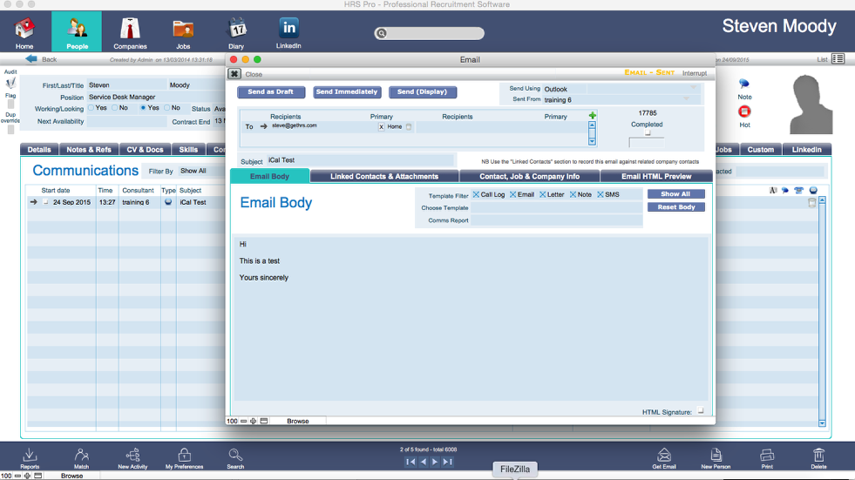
Task: Switch to Linked Contacts & Attachments tab
Action: click(x=384, y=176)
